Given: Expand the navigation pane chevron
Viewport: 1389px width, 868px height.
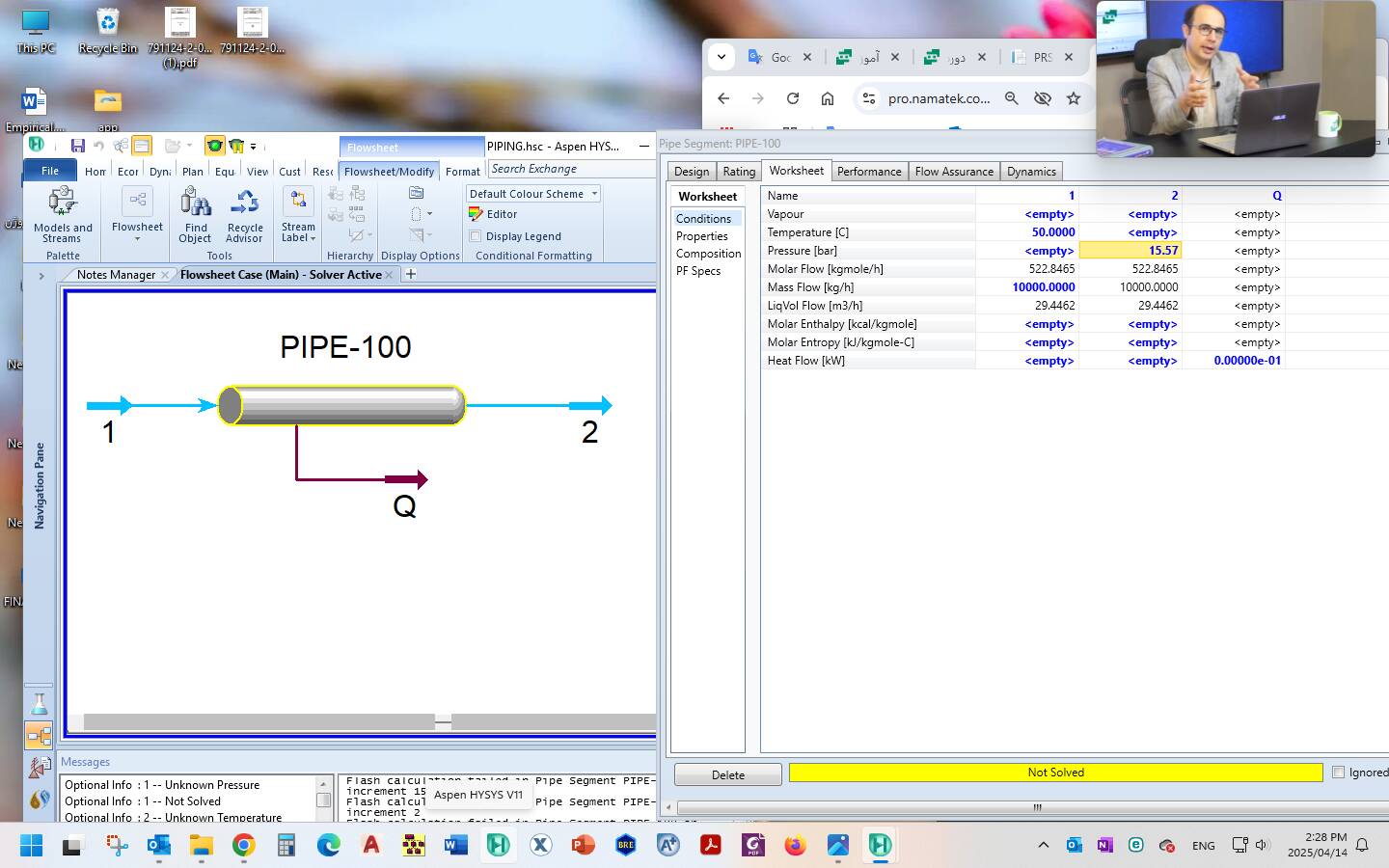Looking at the screenshot, I should [x=41, y=276].
